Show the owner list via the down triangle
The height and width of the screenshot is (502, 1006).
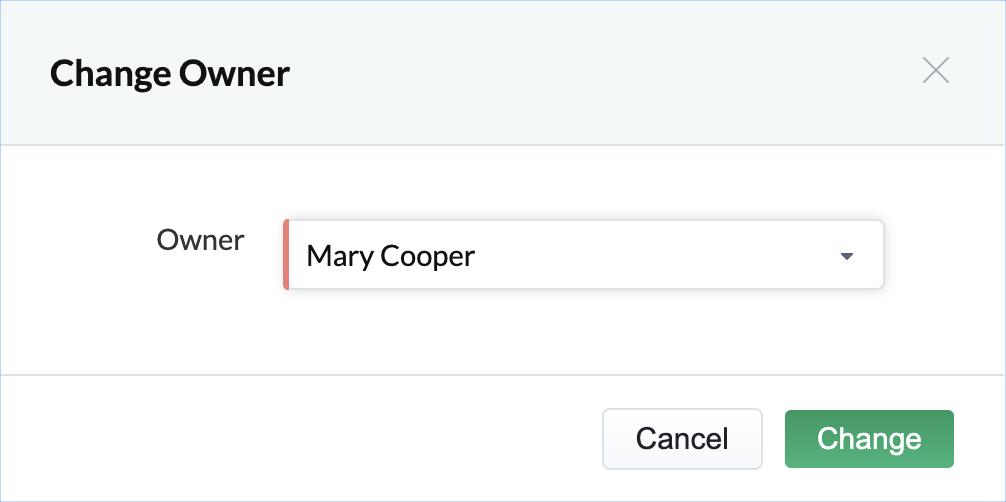click(x=847, y=256)
